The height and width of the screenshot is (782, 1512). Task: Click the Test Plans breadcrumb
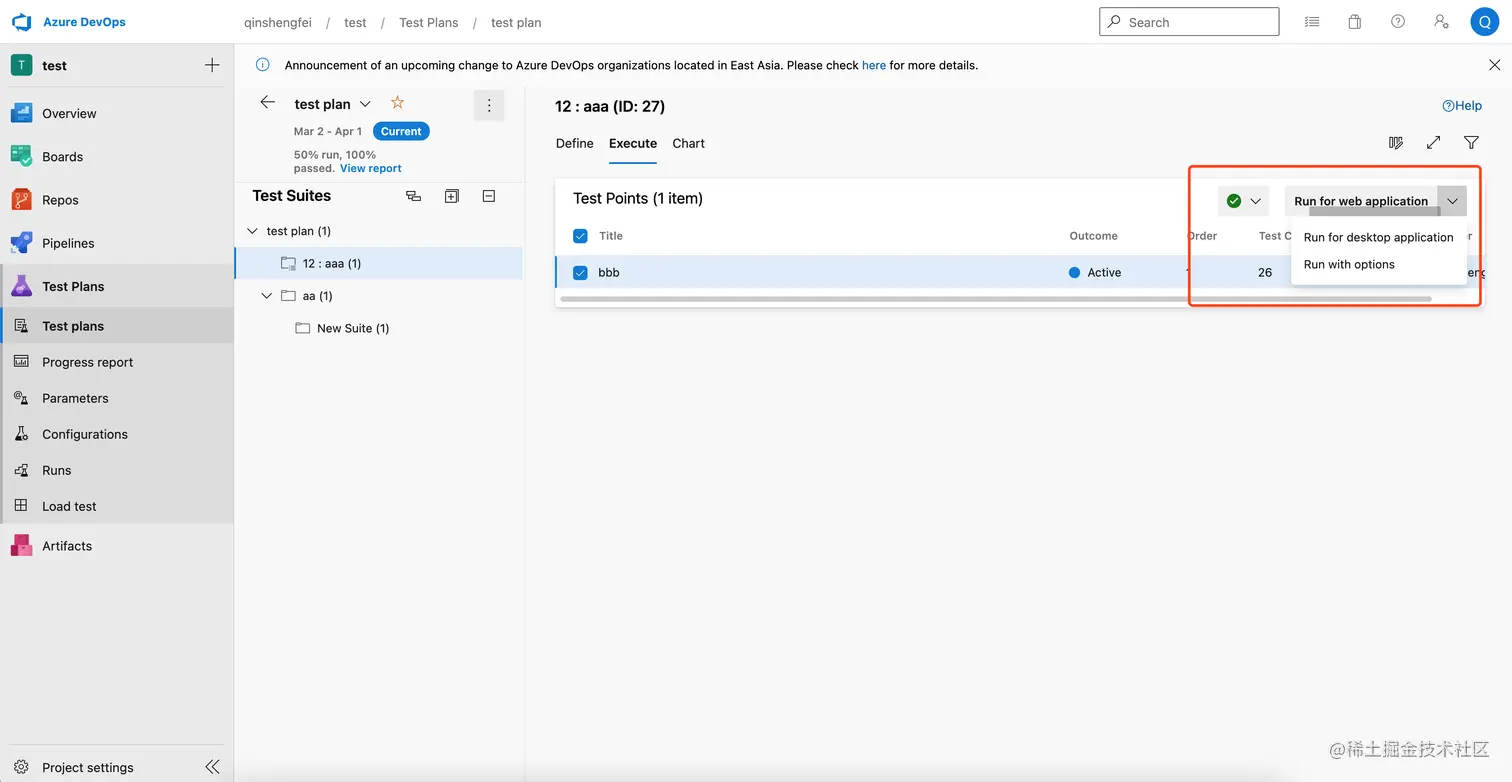(x=429, y=22)
